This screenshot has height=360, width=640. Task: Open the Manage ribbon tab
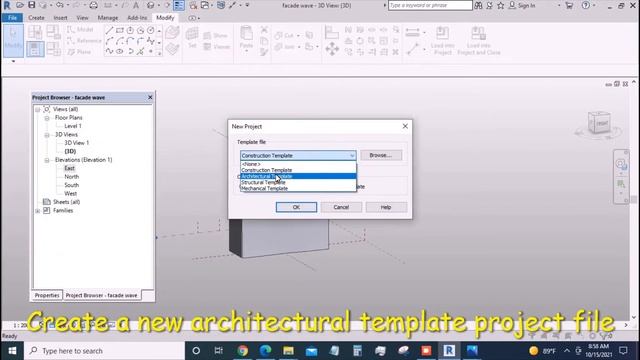[x=108, y=18]
